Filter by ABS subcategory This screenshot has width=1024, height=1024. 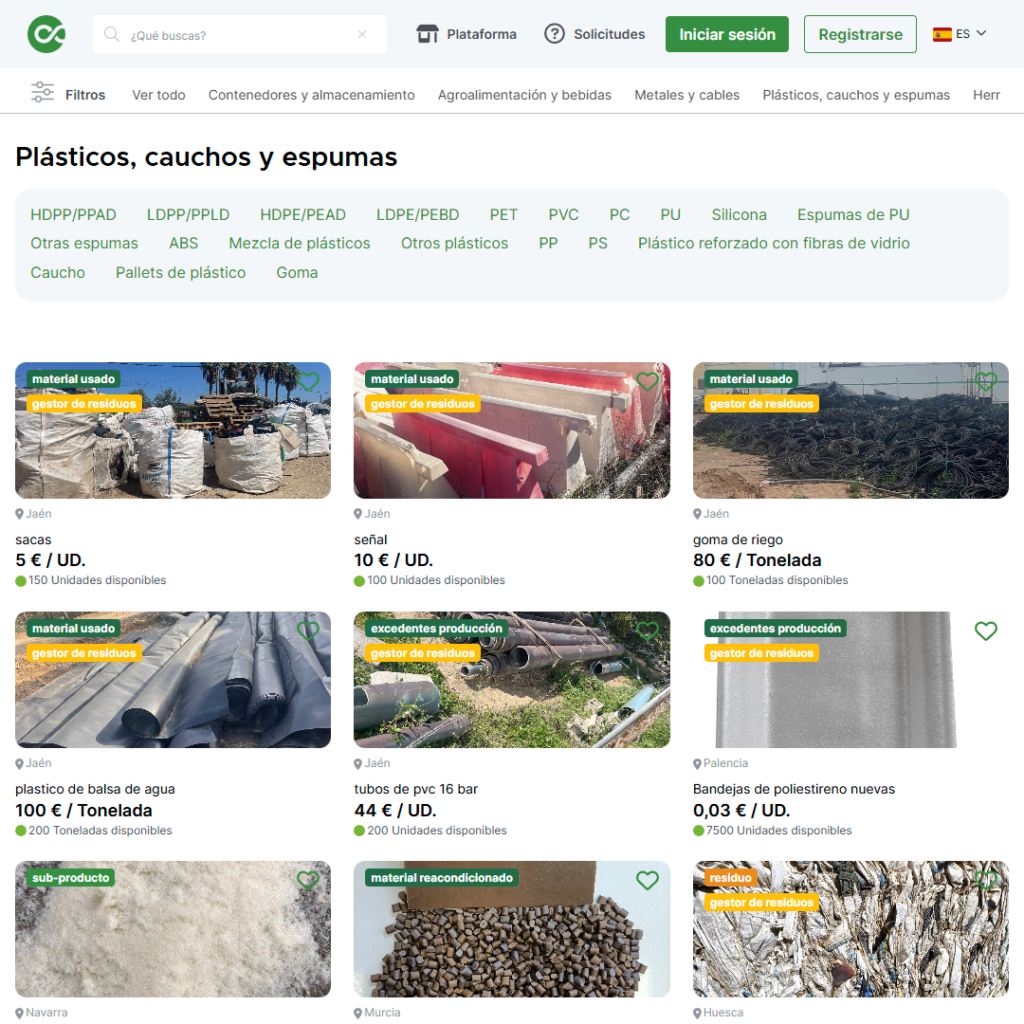click(184, 244)
